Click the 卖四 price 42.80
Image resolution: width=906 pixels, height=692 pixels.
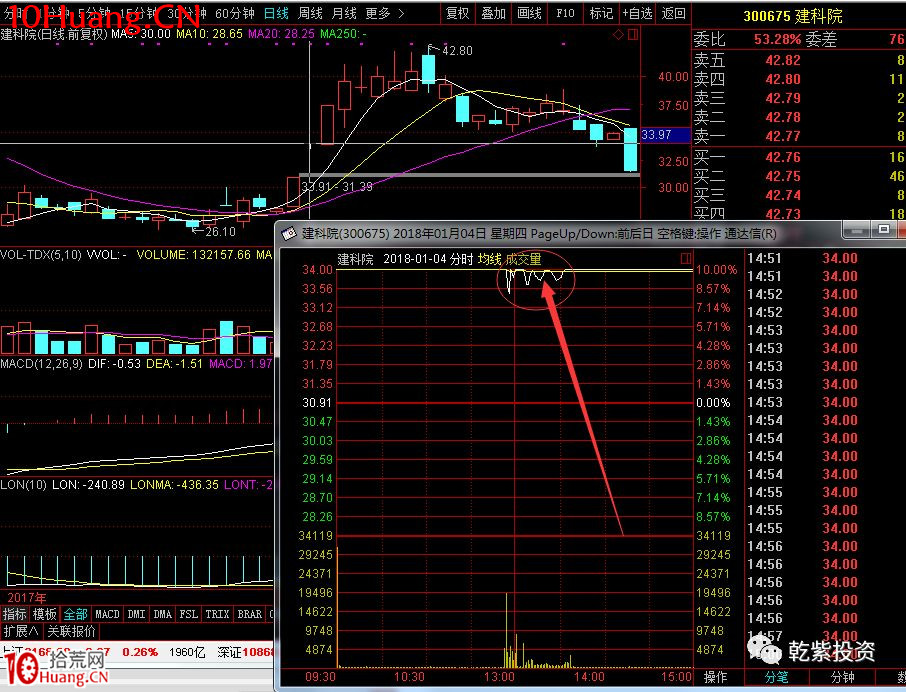pos(783,79)
